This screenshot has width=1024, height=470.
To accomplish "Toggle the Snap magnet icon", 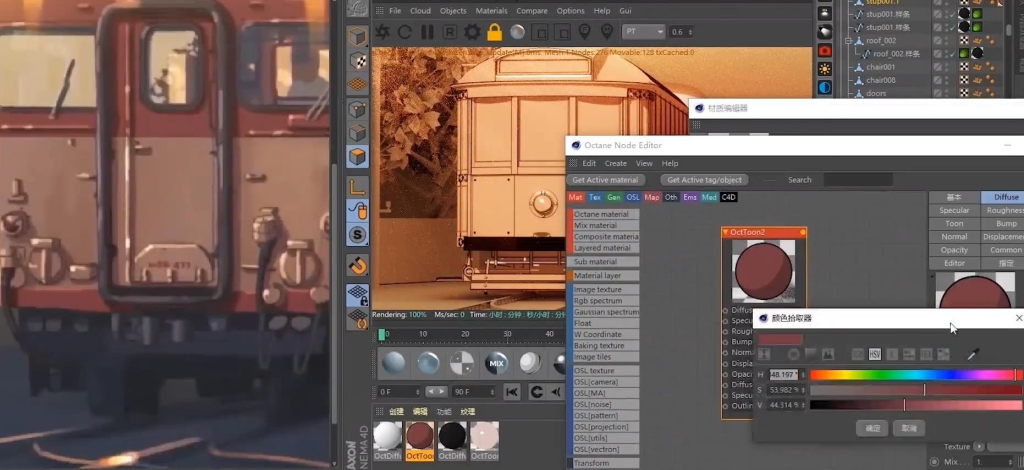I will [x=357, y=265].
